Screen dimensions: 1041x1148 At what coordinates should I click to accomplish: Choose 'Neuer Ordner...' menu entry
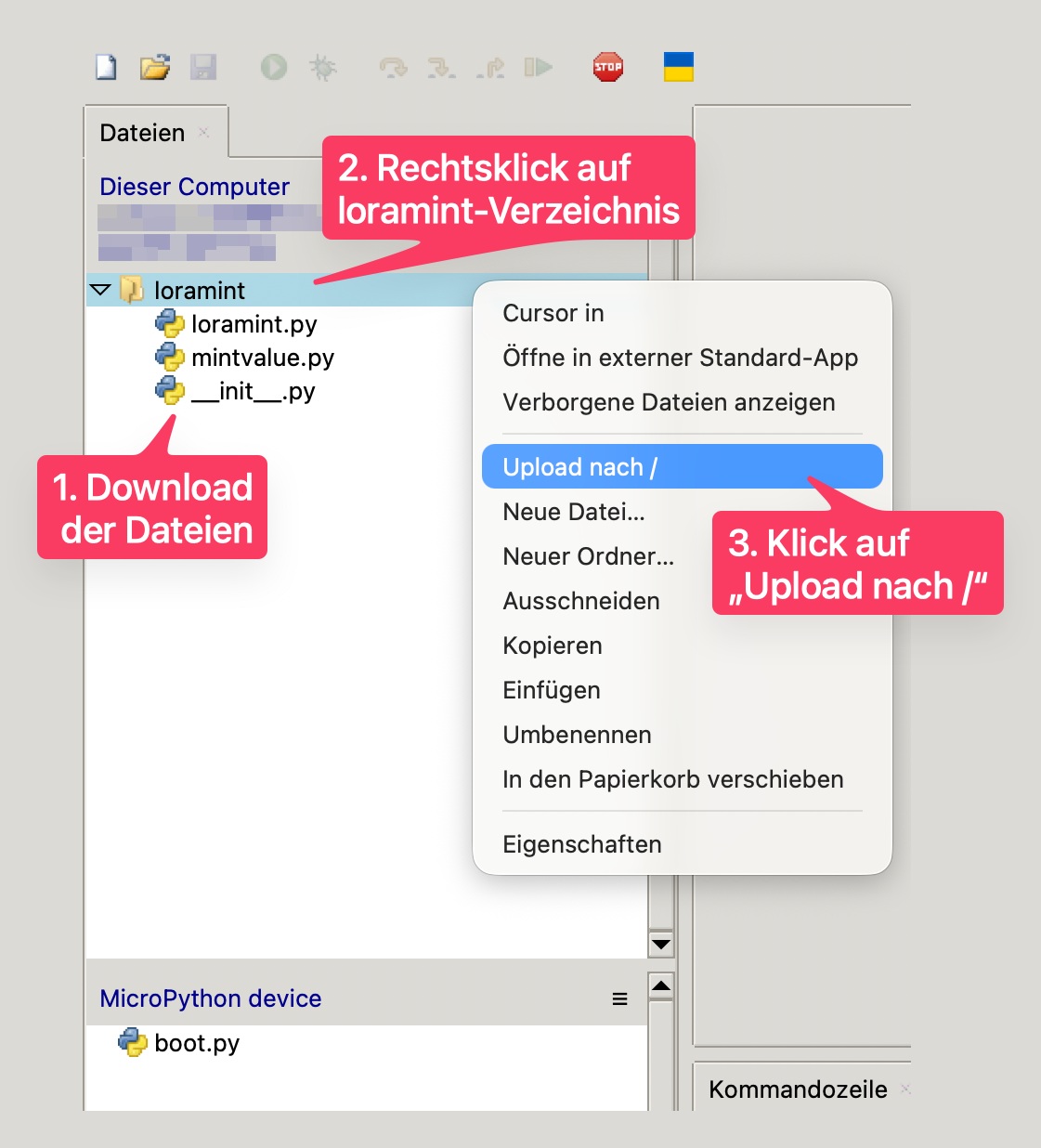pyautogui.click(x=683, y=556)
